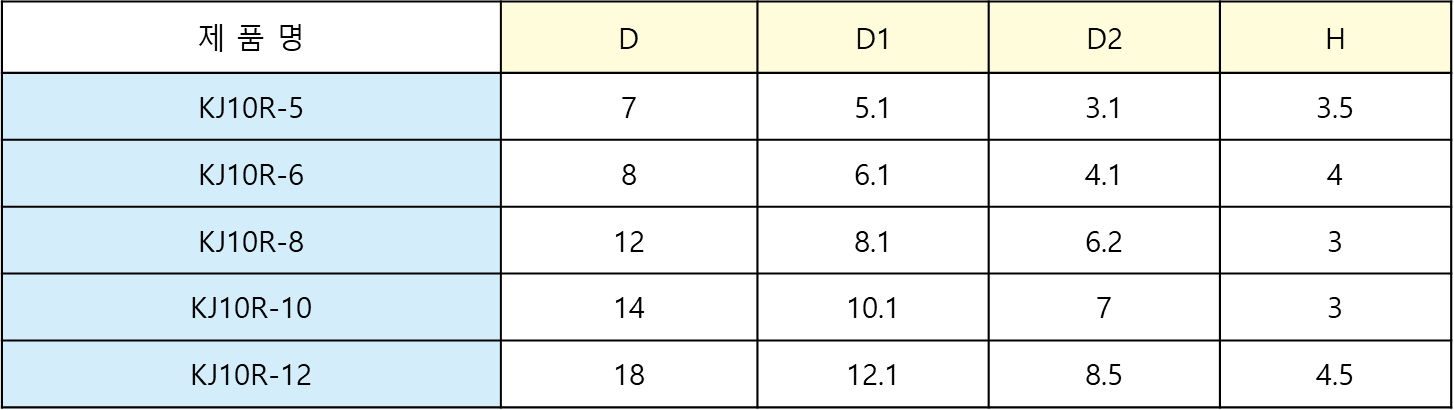This screenshot has width=1454, height=410.
Task: Click the D1 value 5.1
Action: pyautogui.click(x=873, y=107)
